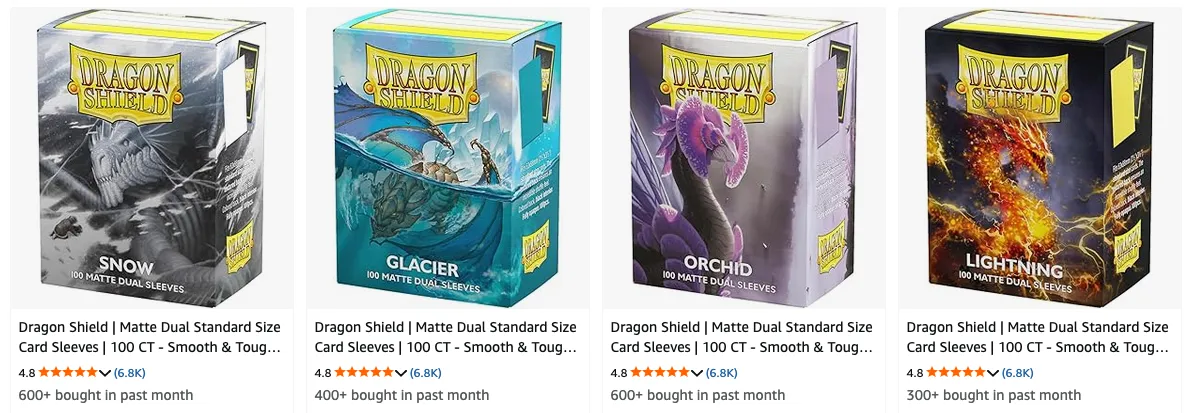
Task: Click the star rating of Snow sleeves
Action: pos(68,373)
